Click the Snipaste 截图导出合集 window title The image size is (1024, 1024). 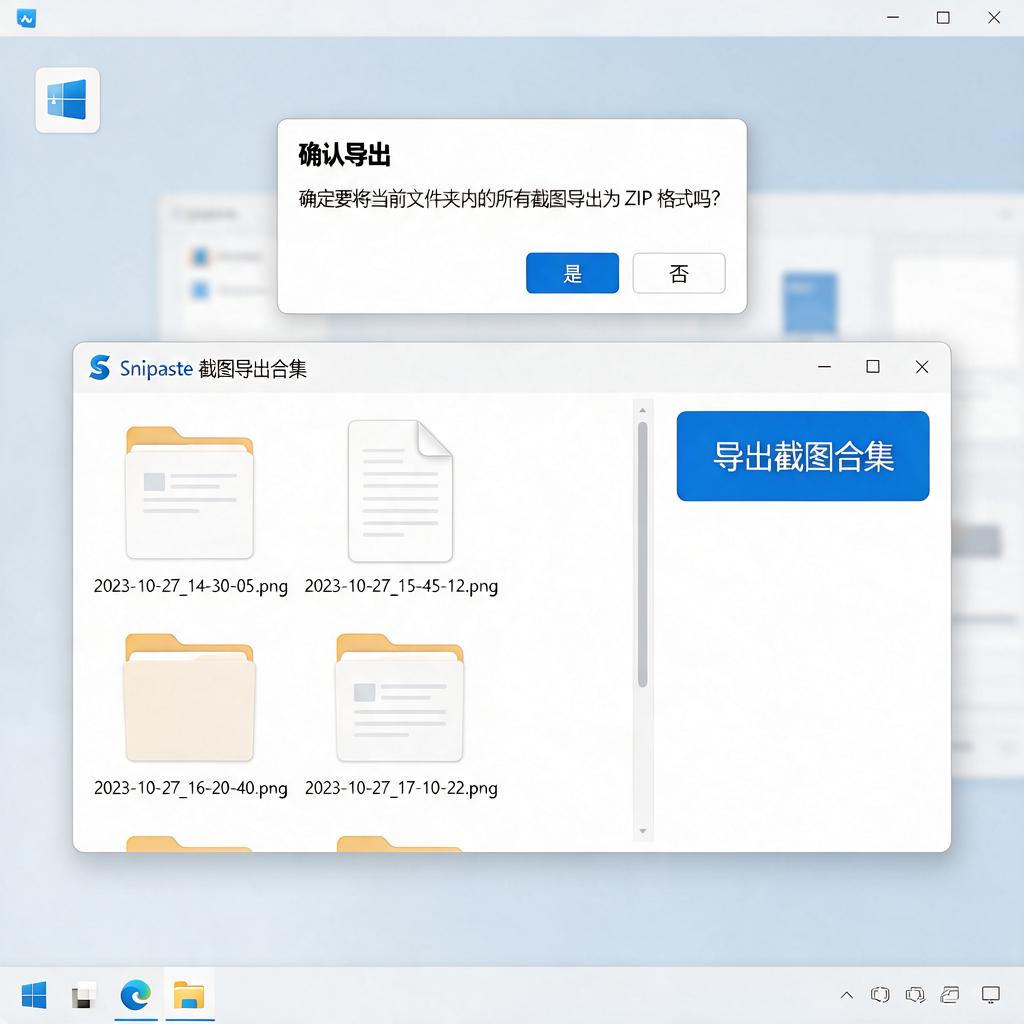pos(213,368)
